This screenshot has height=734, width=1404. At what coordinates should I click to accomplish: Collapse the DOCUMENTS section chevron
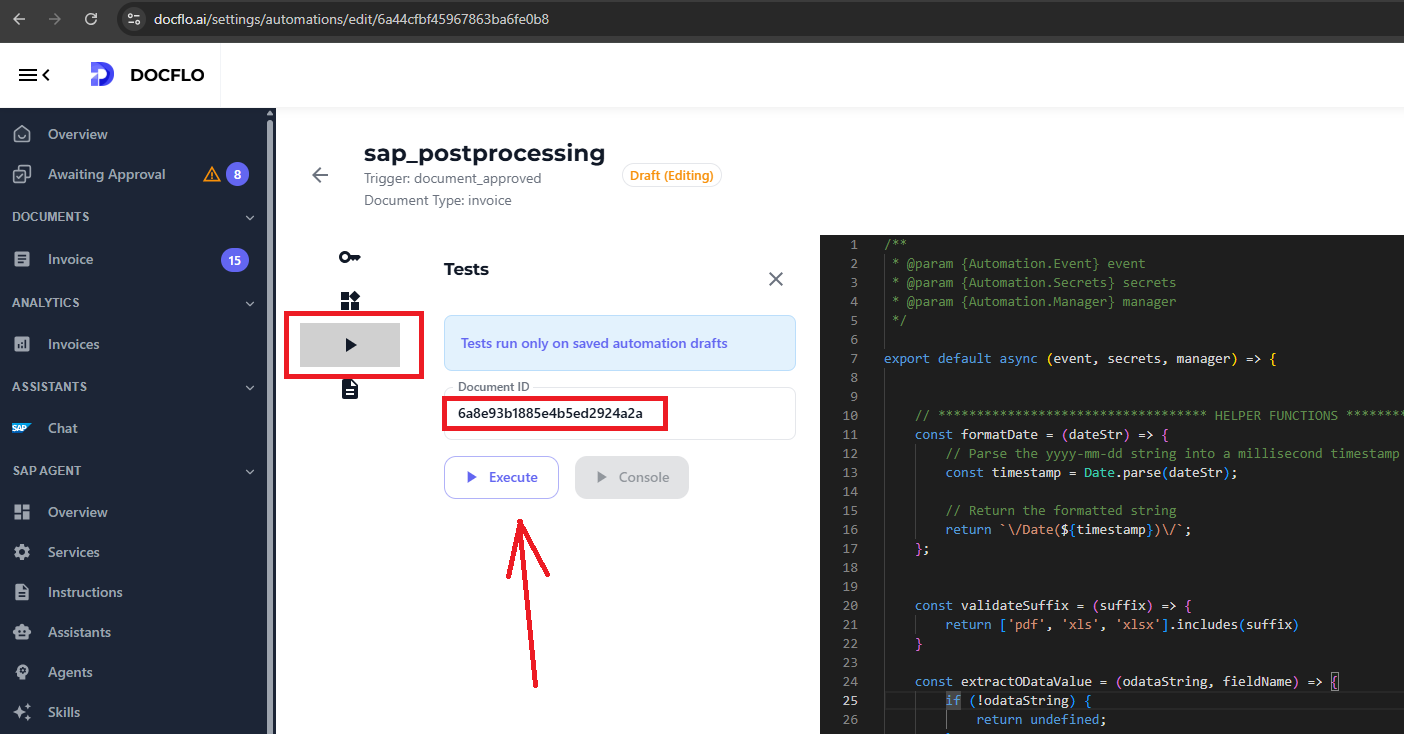(249, 217)
